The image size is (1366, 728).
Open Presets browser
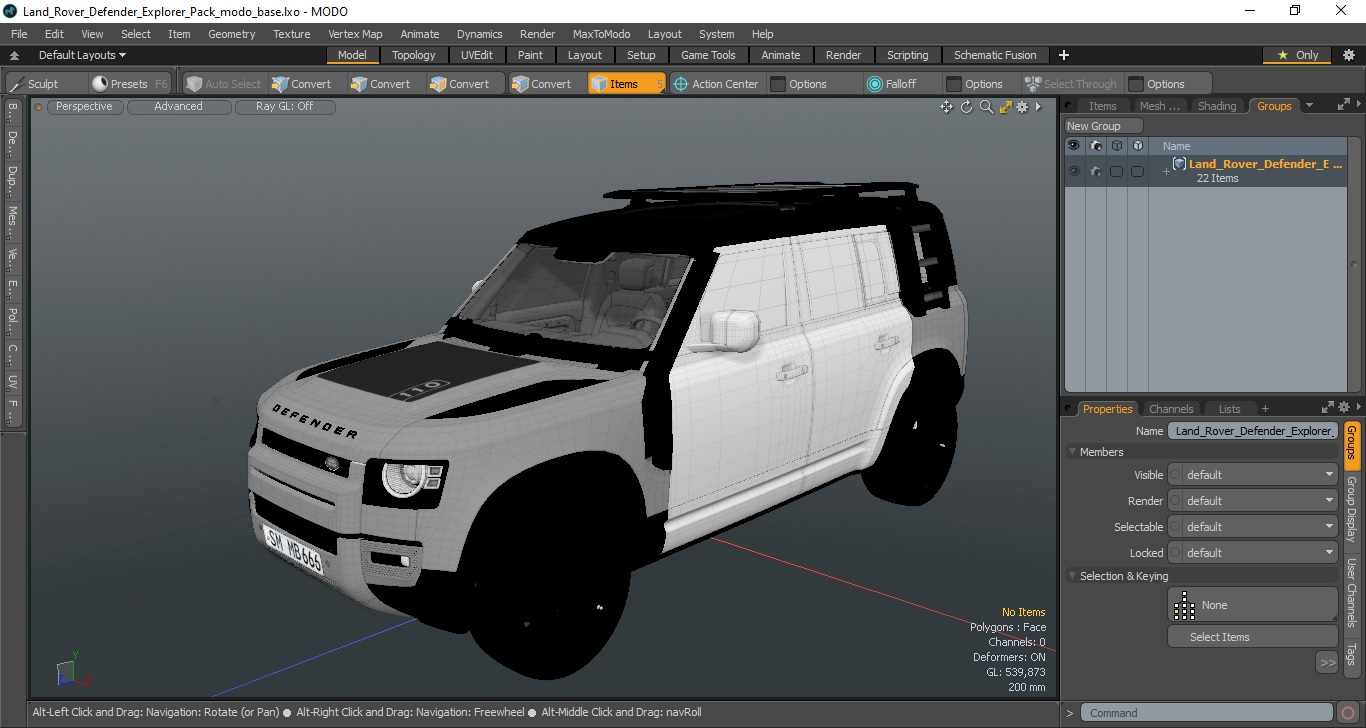[x=129, y=84]
